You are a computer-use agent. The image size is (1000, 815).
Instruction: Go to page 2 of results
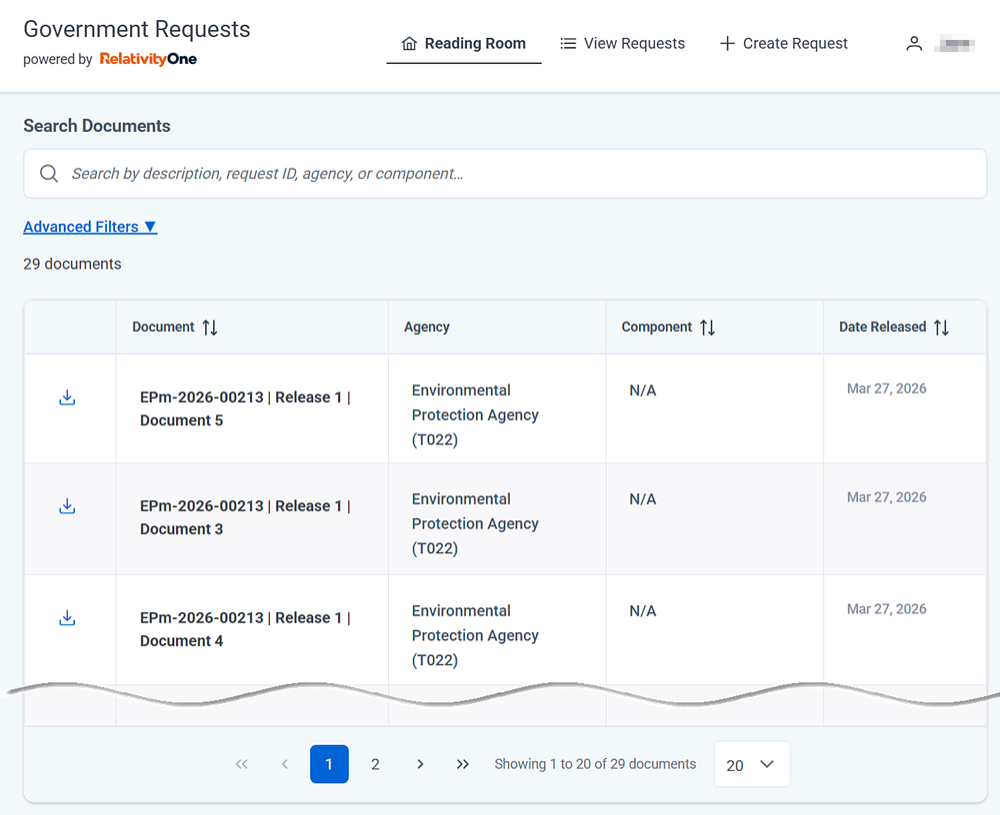375,764
